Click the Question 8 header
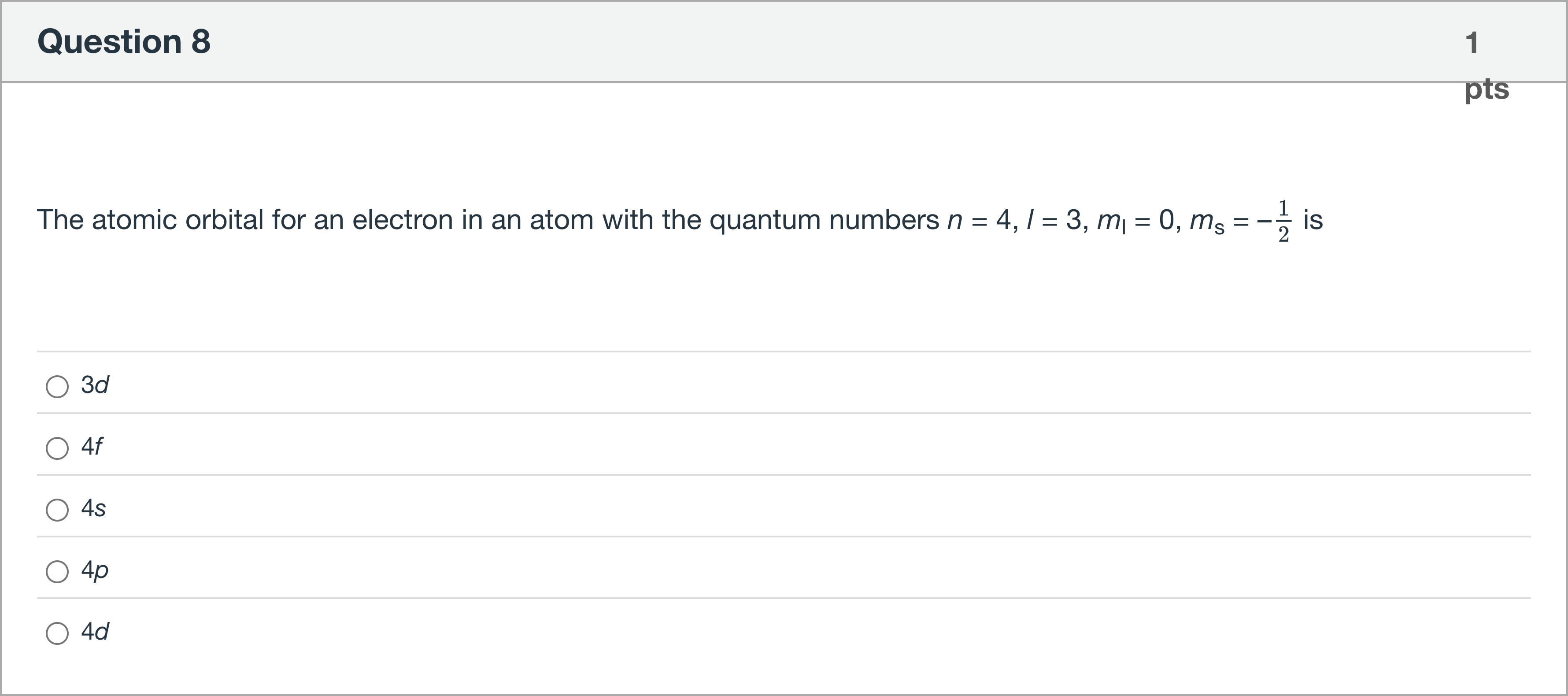Viewport: 1568px width, 696px height. coord(124,41)
